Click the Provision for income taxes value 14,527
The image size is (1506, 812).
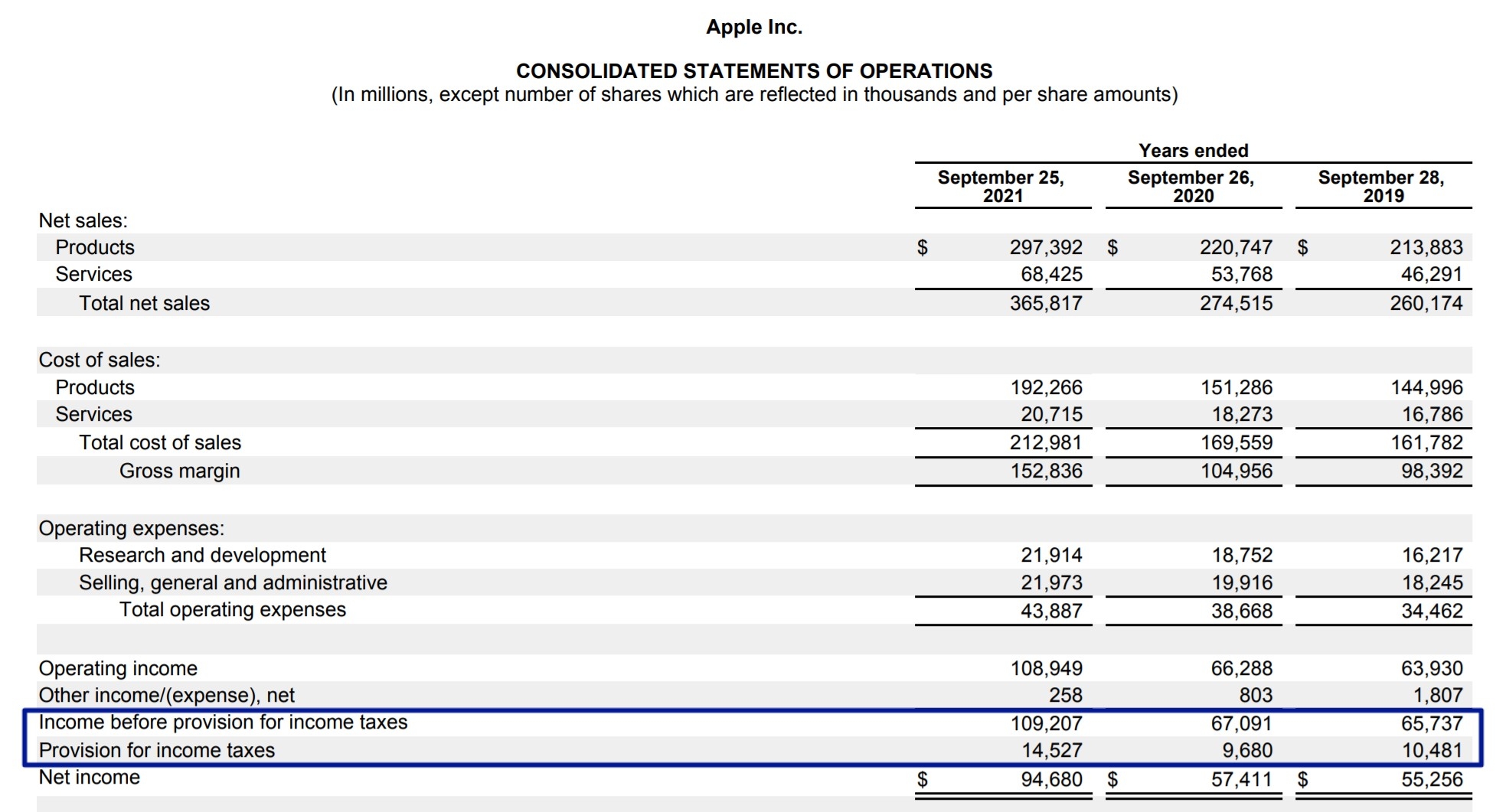[x=1054, y=749]
